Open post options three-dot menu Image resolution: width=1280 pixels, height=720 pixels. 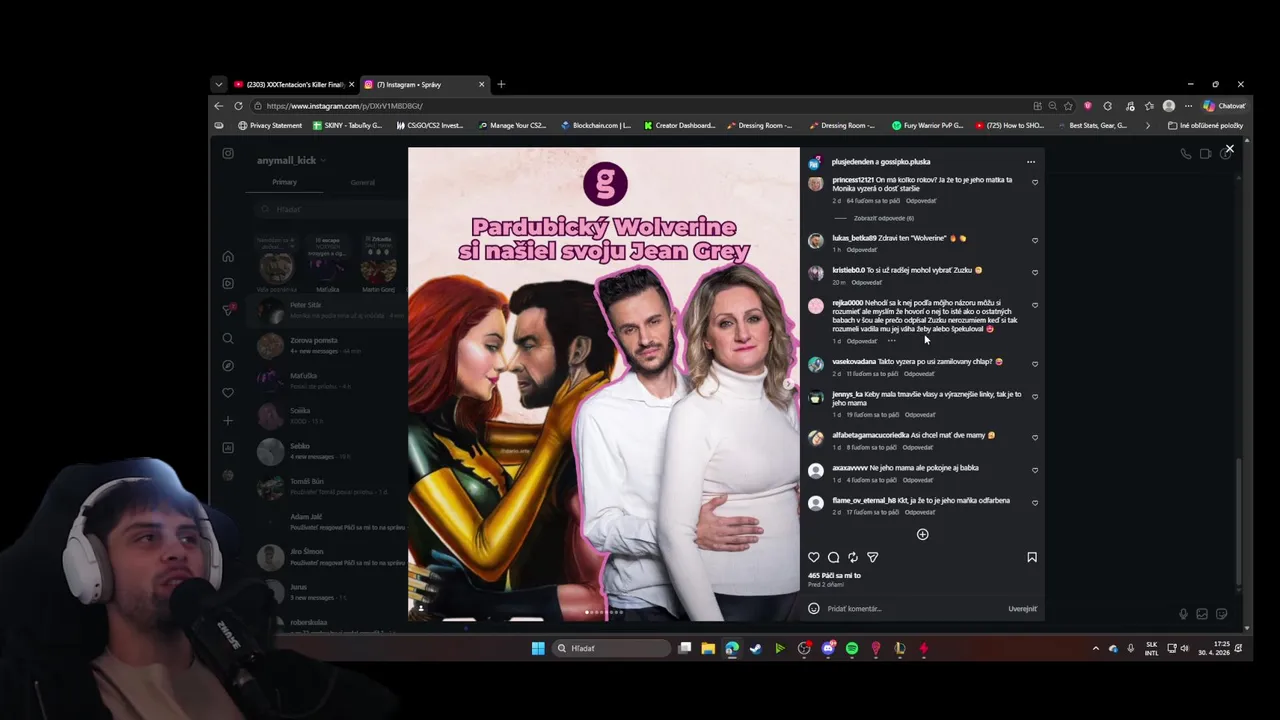1031,161
